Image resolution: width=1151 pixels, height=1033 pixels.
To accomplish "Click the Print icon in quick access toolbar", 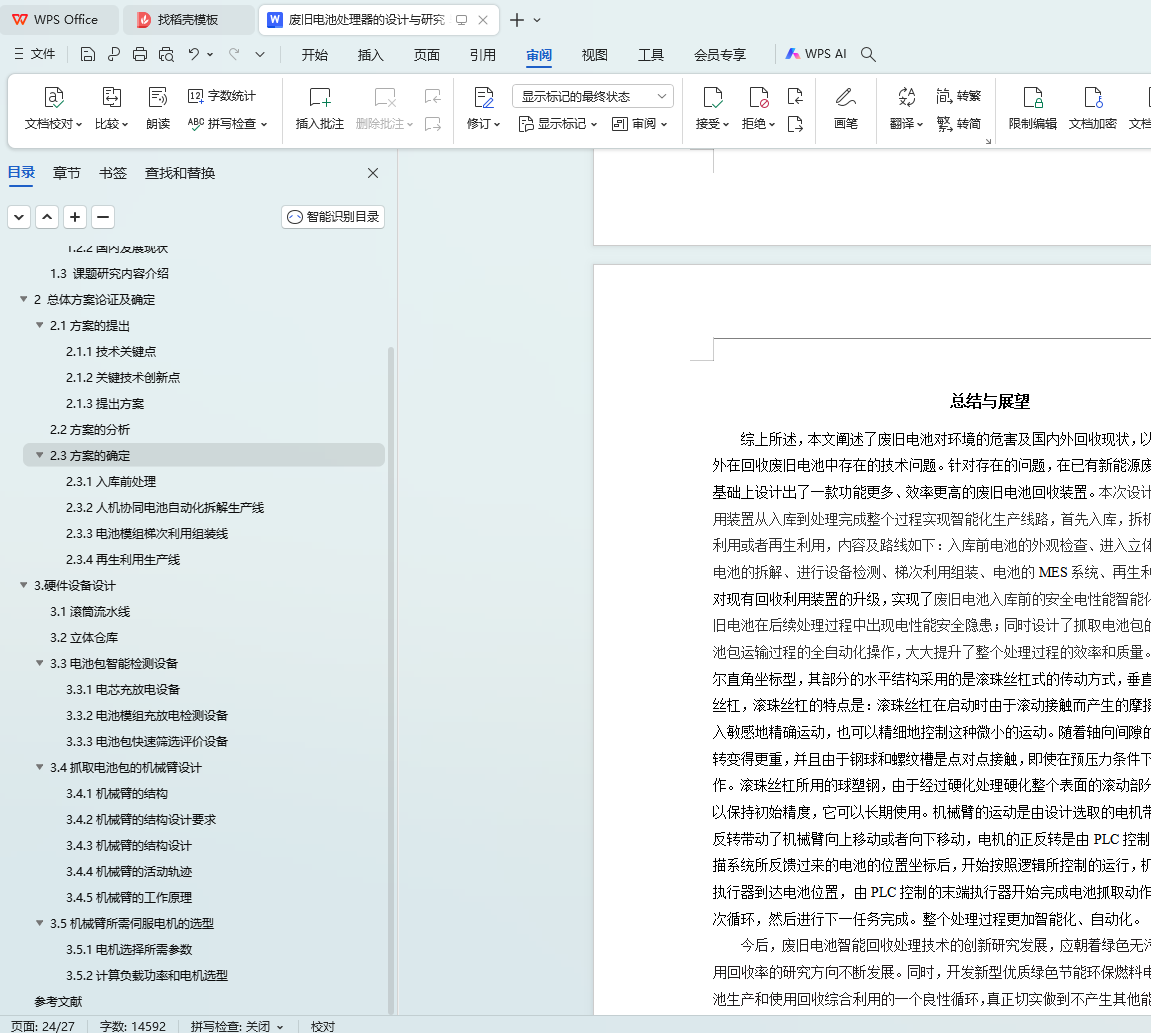I will click(139, 54).
